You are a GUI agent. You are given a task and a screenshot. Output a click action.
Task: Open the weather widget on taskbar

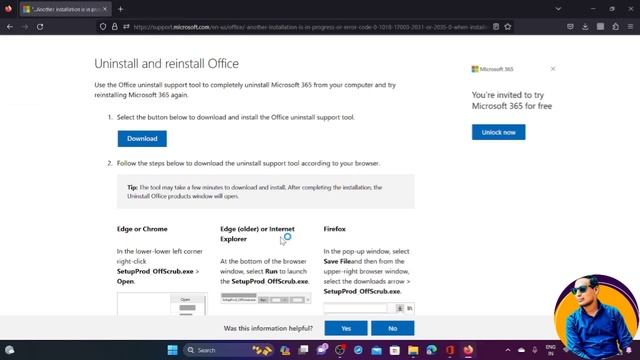[x=10, y=350]
